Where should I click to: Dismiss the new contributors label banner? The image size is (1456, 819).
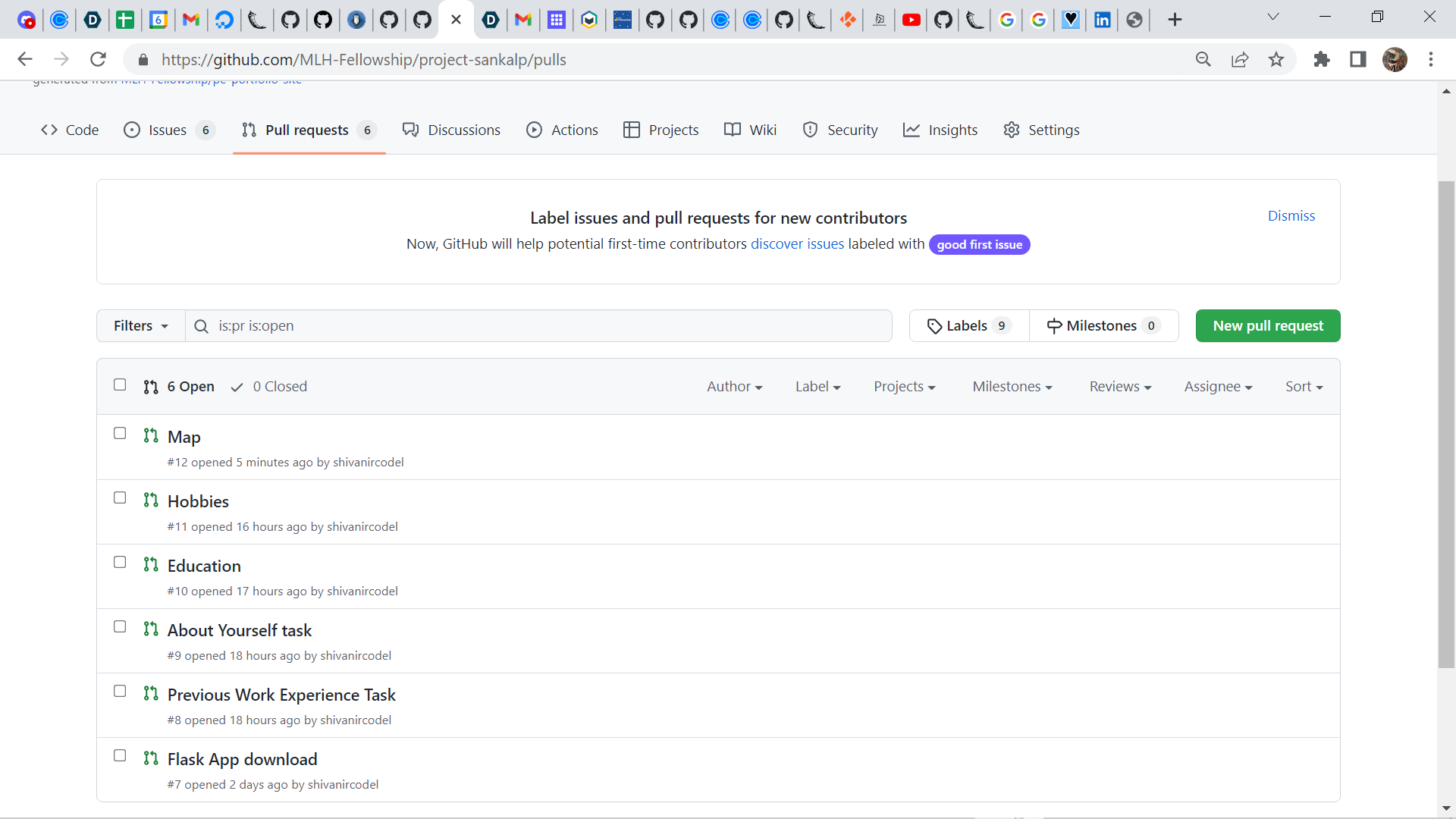(1291, 216)
